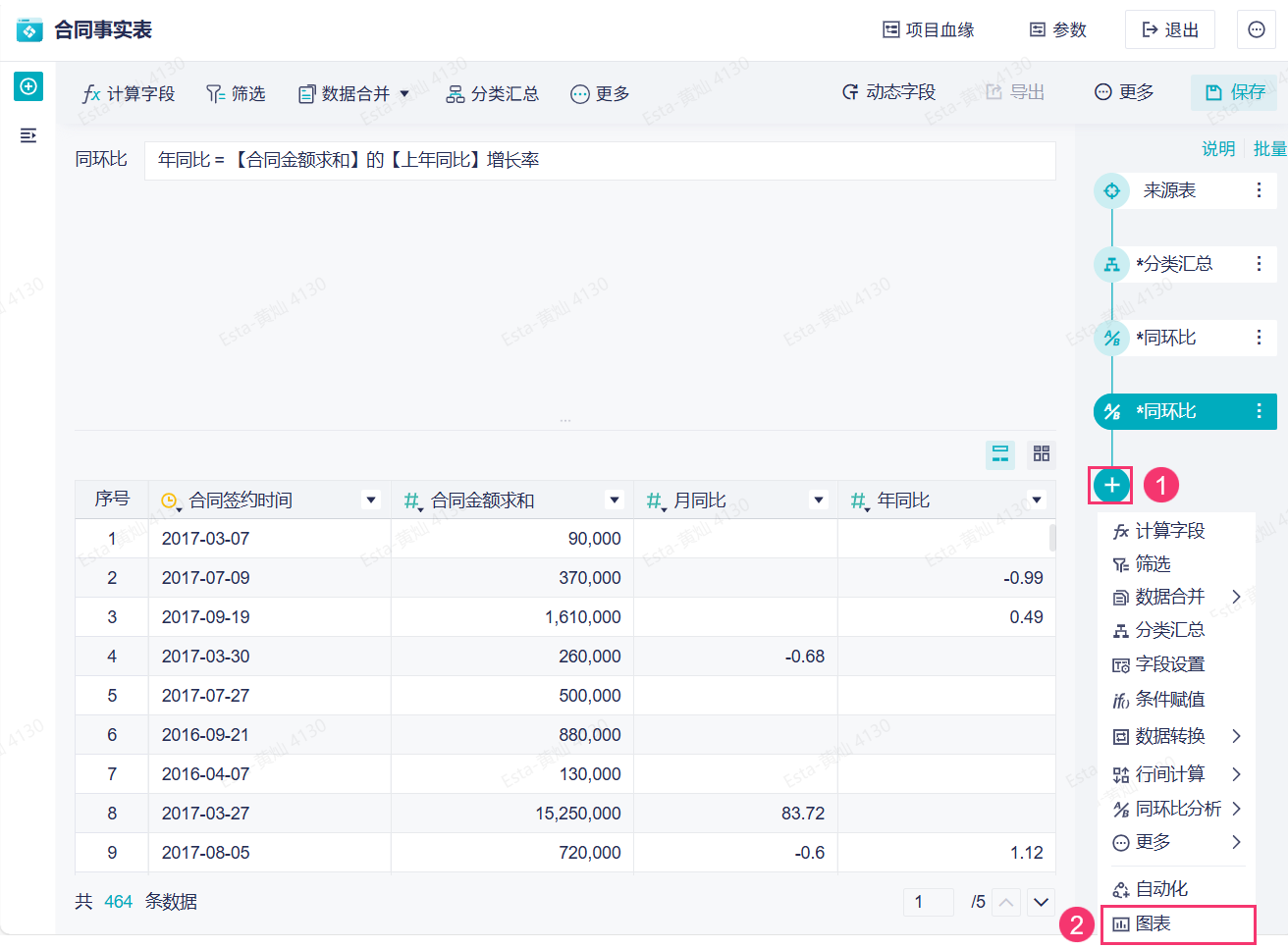The image size is (1288, 948).
Task: Click the panel resize handle dots
Action: (565, 420)
